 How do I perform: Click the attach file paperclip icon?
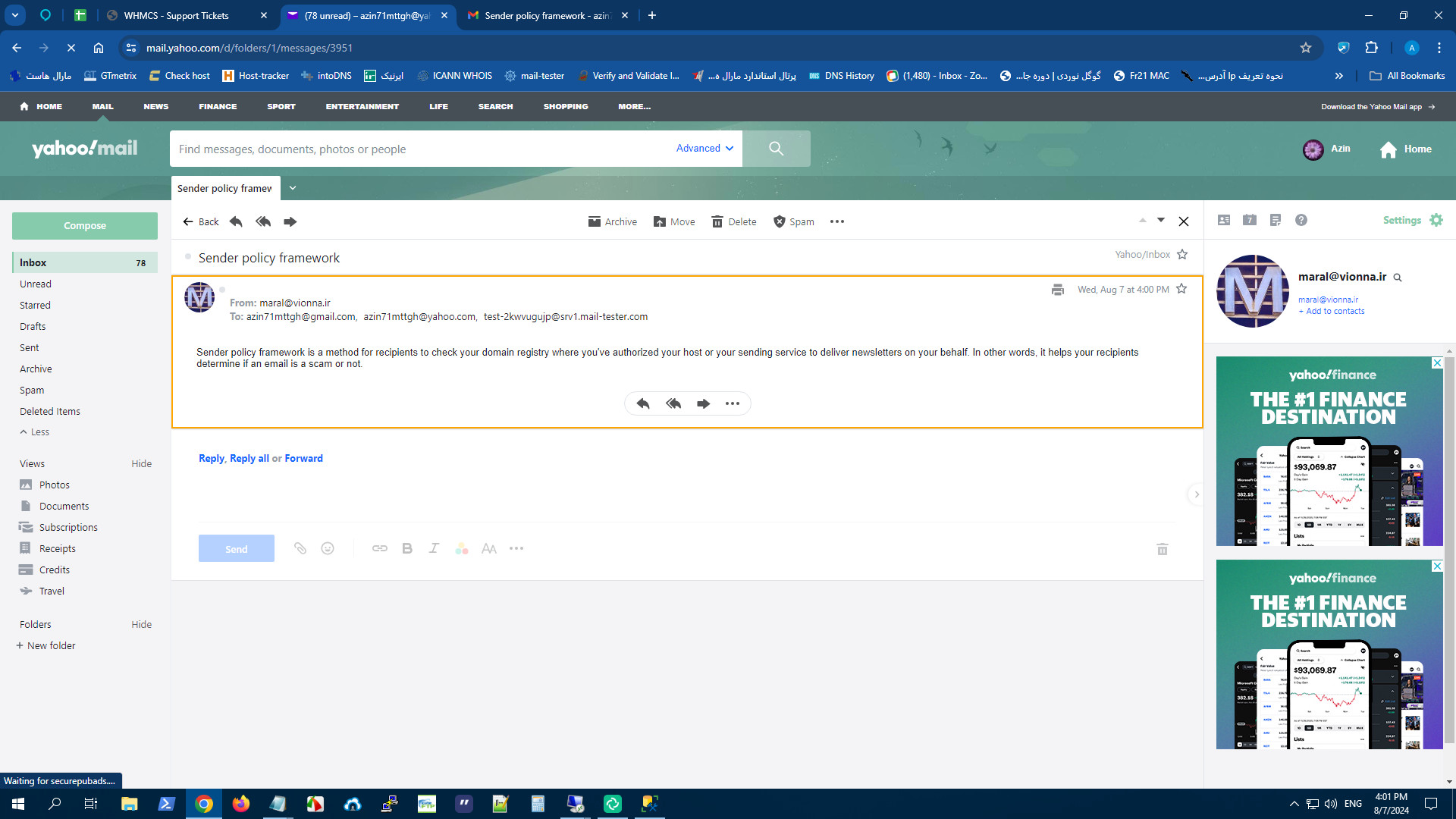(300, 548)
